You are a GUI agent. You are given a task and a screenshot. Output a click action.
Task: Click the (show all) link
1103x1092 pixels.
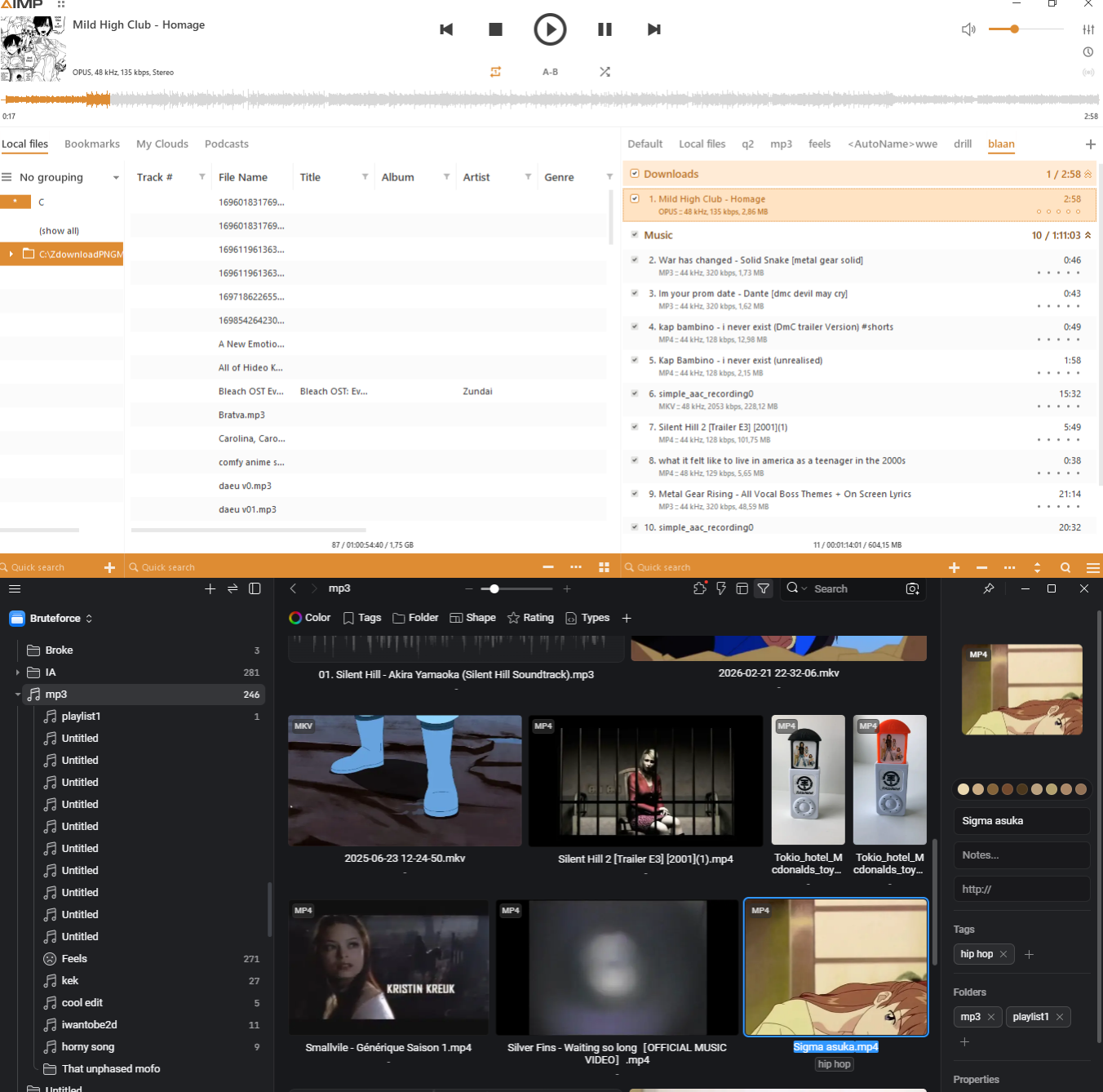tap(59, 231)
